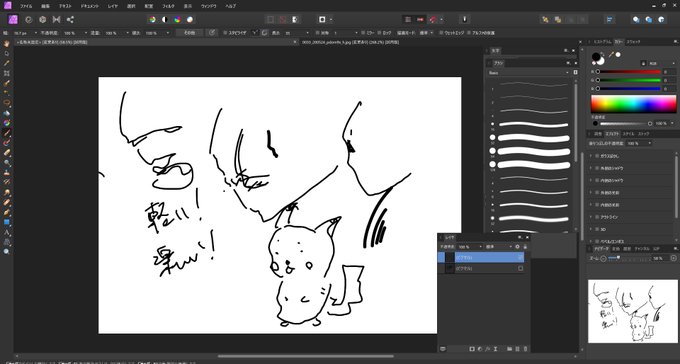Switch to the Export Persona

tap(70, 20)
